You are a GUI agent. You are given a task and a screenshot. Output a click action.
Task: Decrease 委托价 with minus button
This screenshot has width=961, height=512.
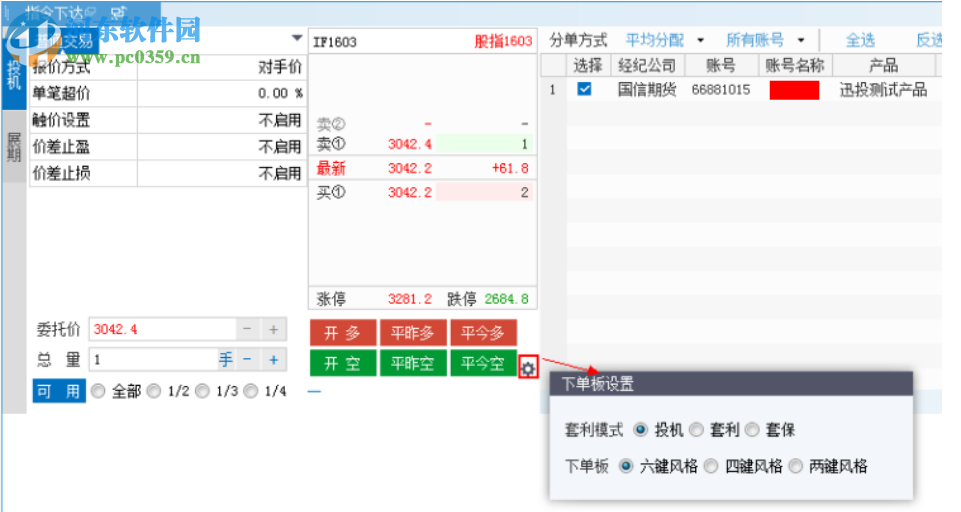pyautogui.click(x=247, y=329)
